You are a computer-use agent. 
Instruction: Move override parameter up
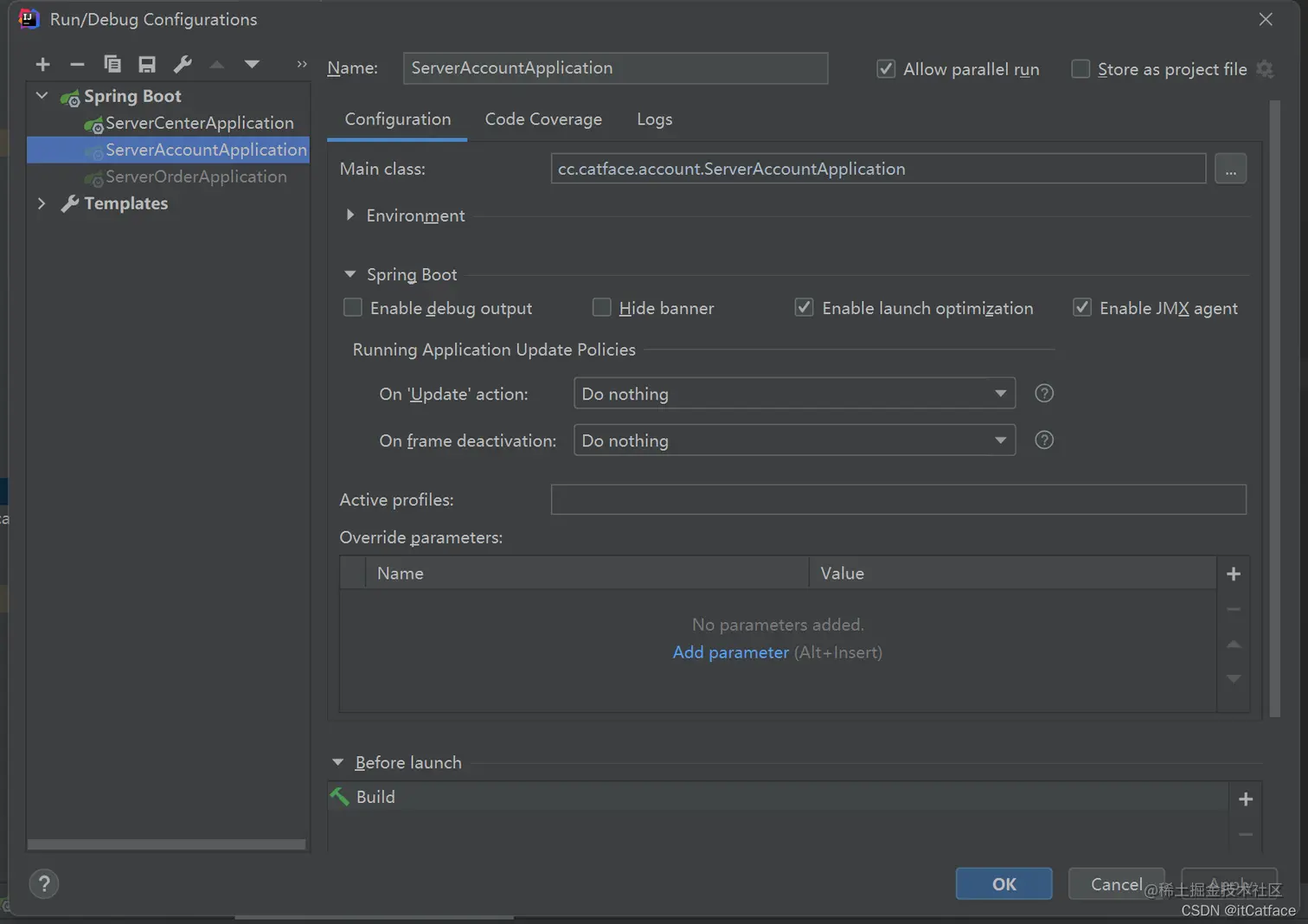tap(1234, 645)
